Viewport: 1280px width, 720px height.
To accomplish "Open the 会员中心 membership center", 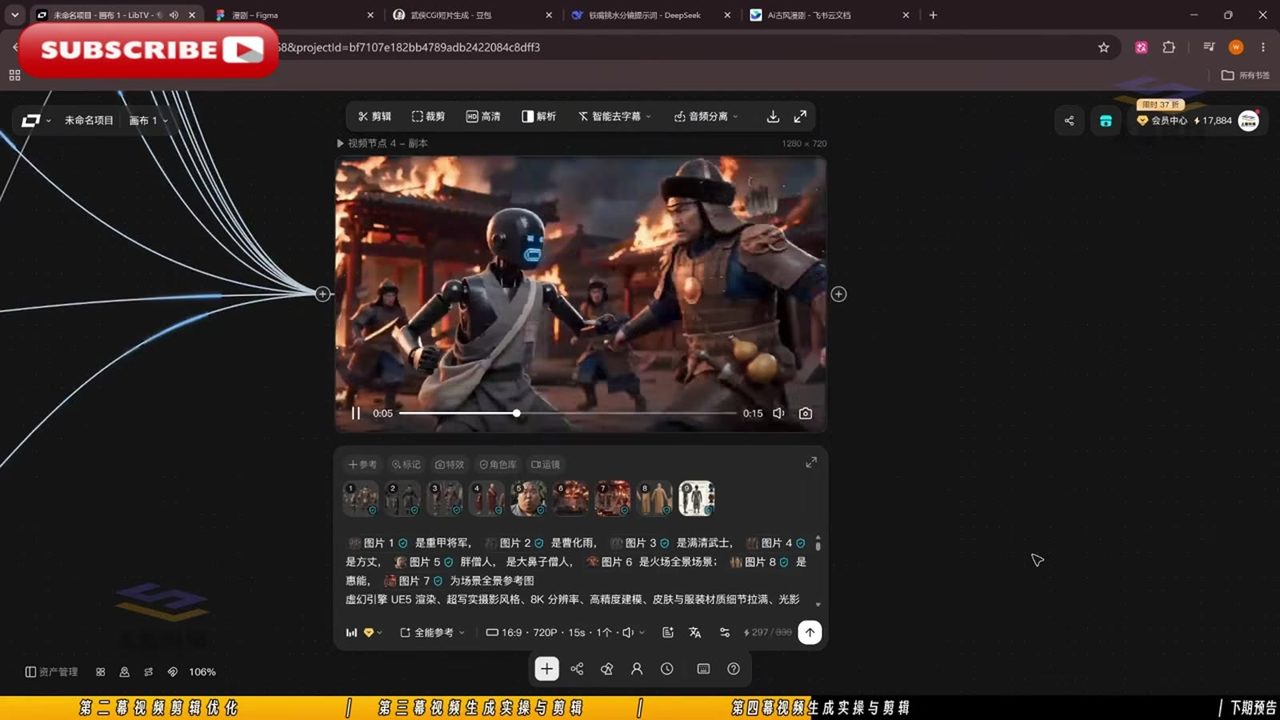I will click(x=1162, y=120).
